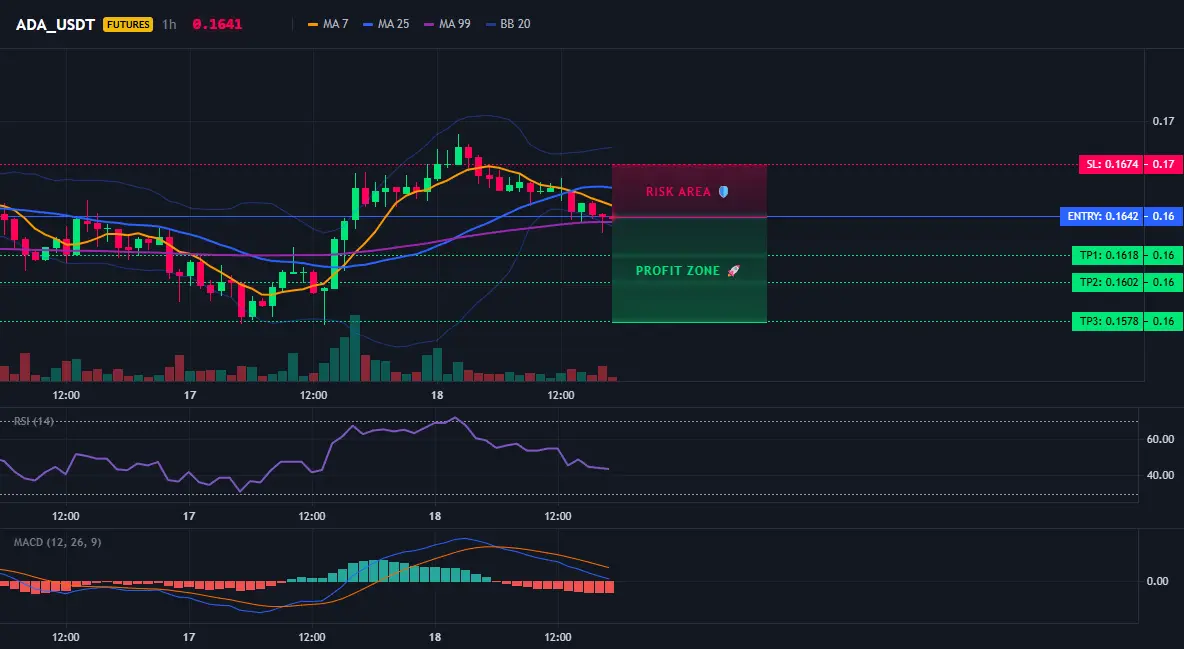Click the 0.00 MACD axis value
The height and width of the screenshot is (649, 1184).
click(1158, 581)
